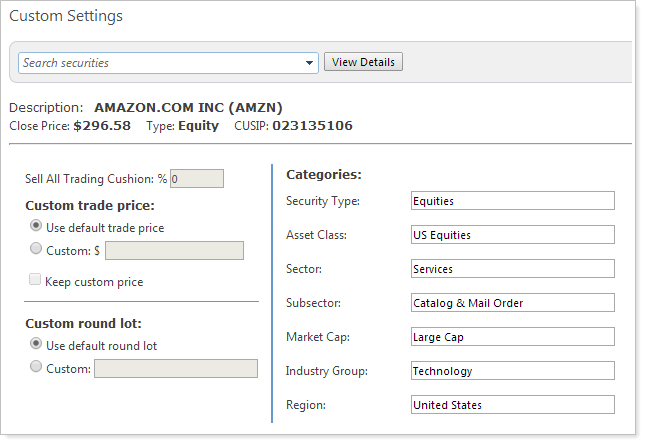The width and height of the screenshot is (645, 444).
Task: Click the Industry Group Technology field
Action: 512,371
